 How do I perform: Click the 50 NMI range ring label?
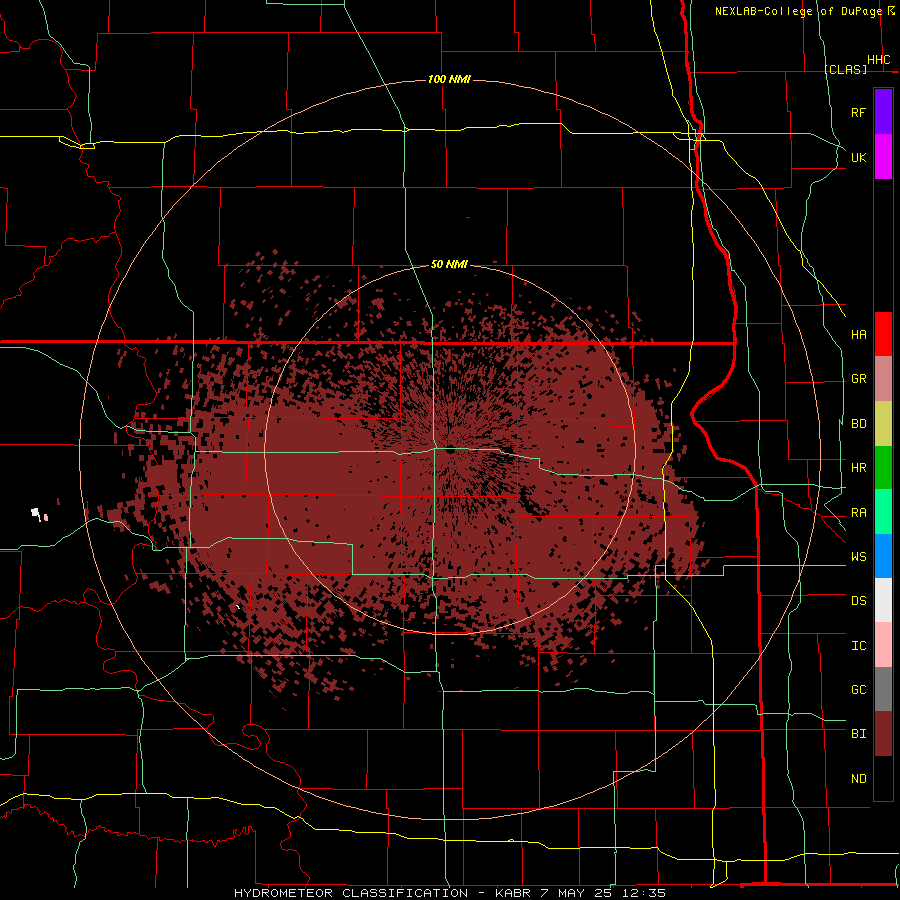tap(449, 264)
